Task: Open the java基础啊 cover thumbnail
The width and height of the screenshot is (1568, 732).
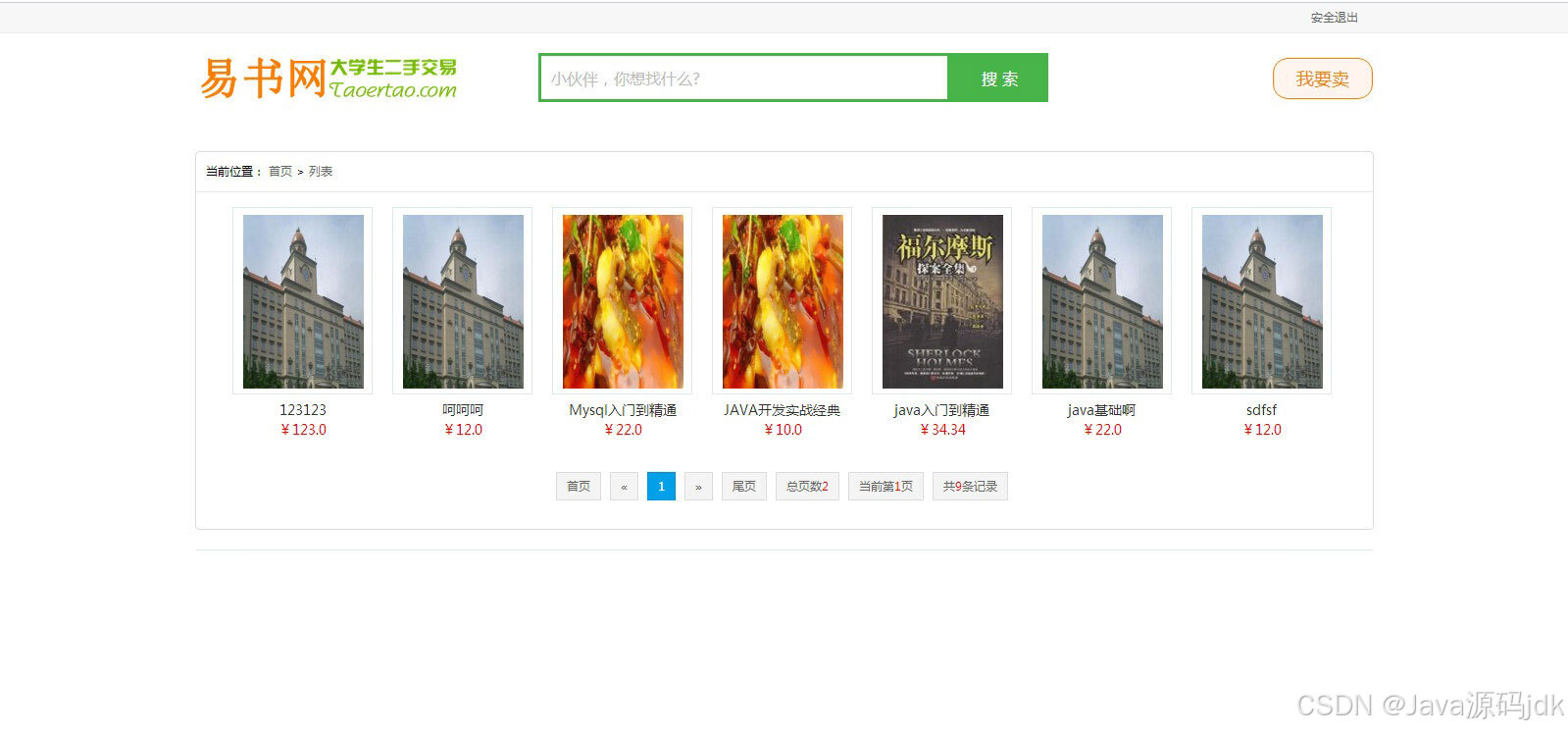Action: click(1102, 301)
